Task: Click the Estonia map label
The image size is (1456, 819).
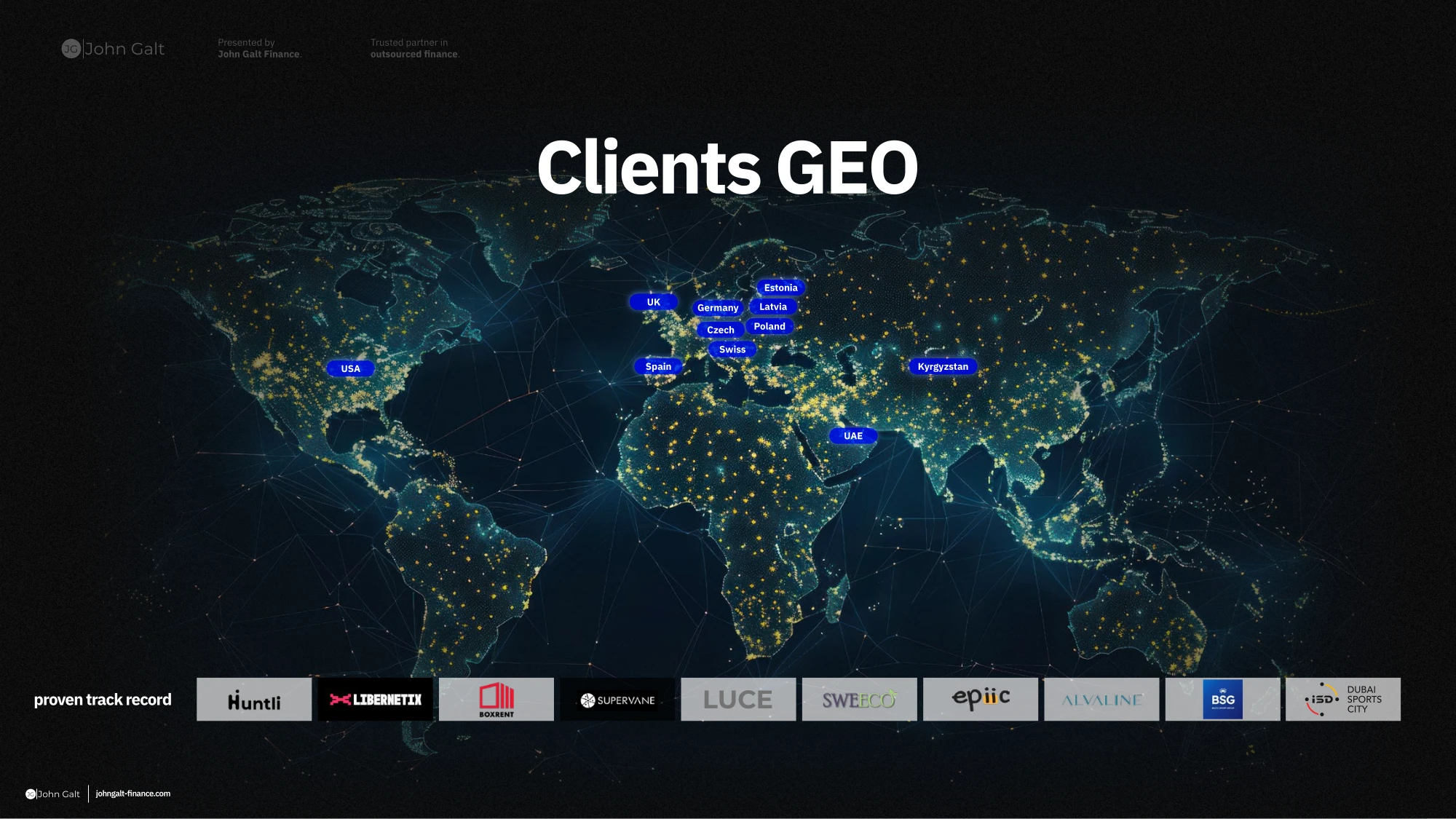Action: 781,288
